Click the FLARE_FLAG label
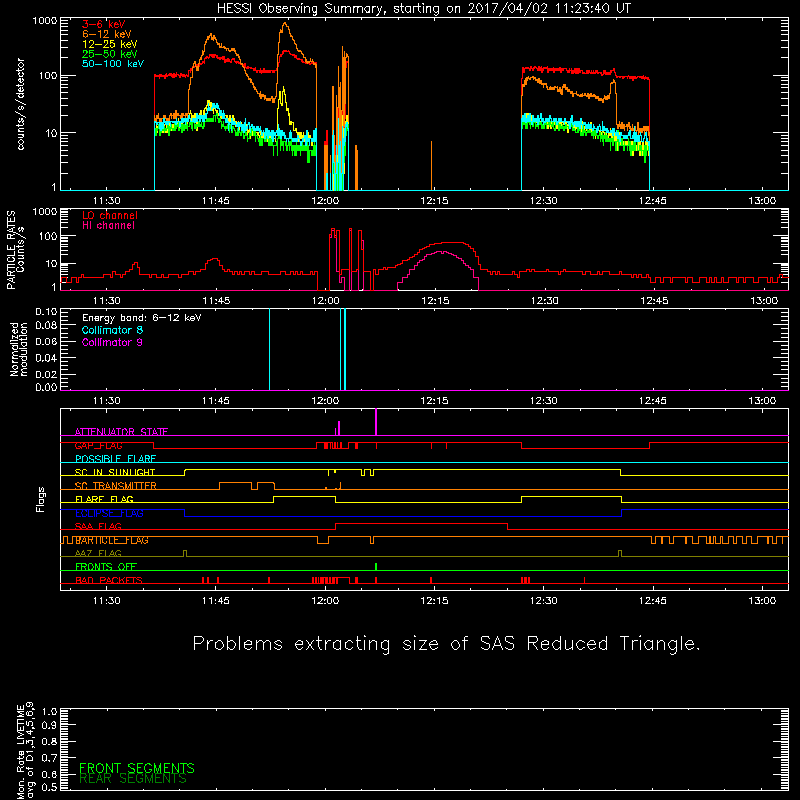The height and width of the screenshot is (800, 800). tap(104, 499)
